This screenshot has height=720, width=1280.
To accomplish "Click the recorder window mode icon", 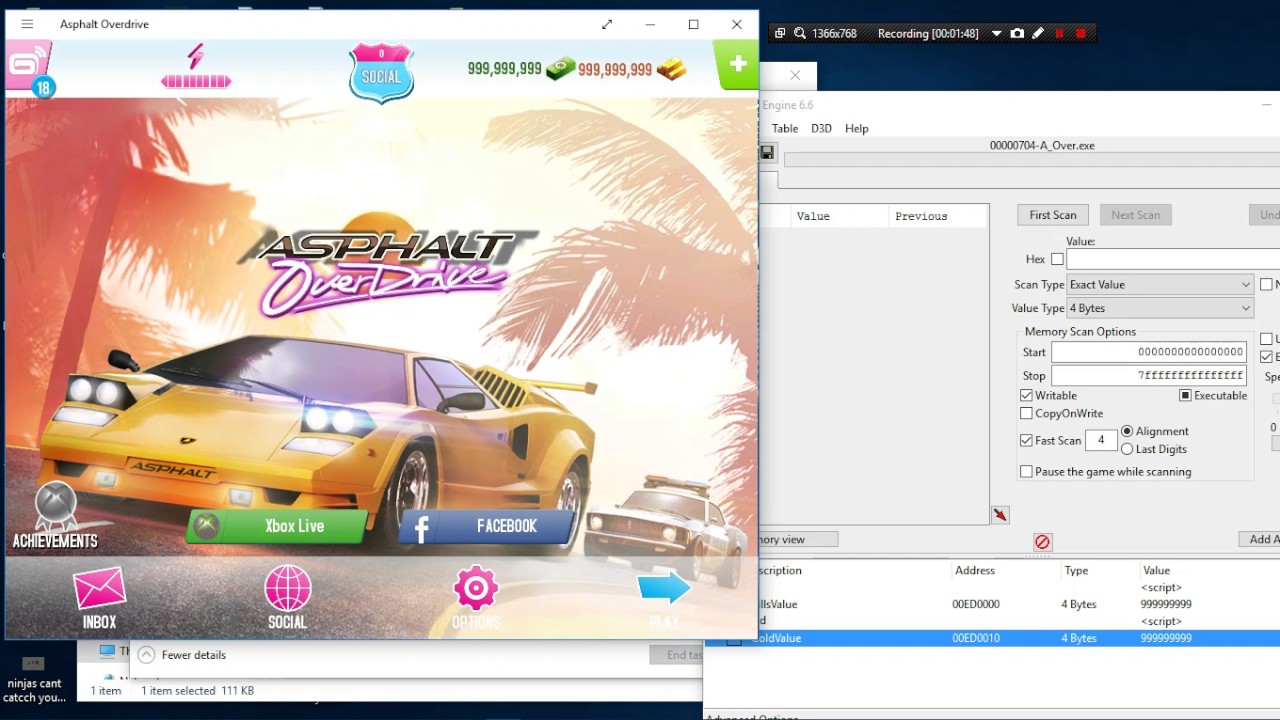I will point(780,33).
